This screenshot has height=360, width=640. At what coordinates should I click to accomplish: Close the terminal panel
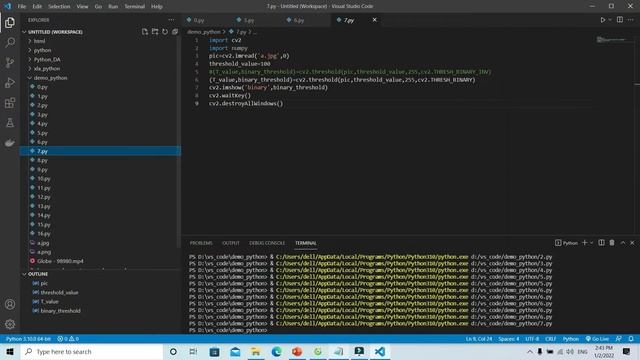click(x=632, y=242)
